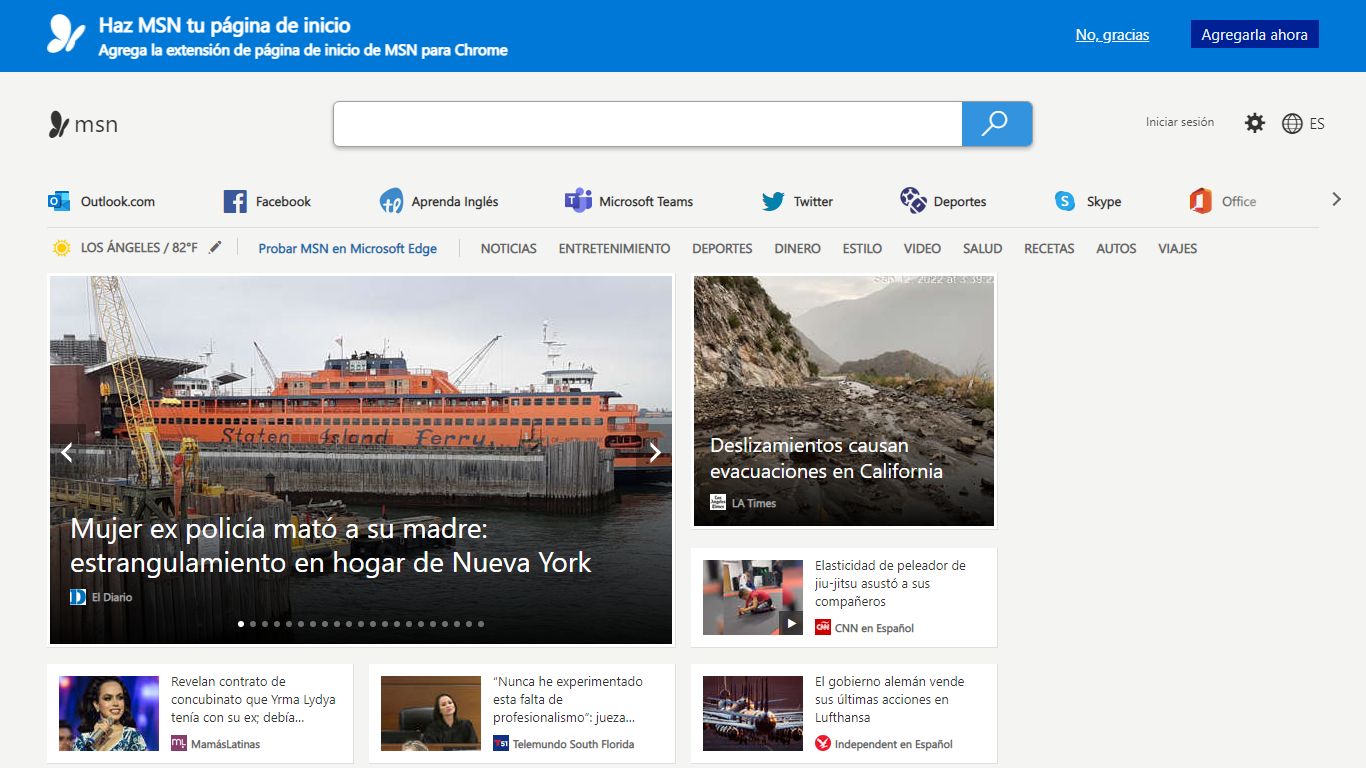Screen dimensions: 1366x768
Task: Open DINERO section
Action: coord(797,248)
